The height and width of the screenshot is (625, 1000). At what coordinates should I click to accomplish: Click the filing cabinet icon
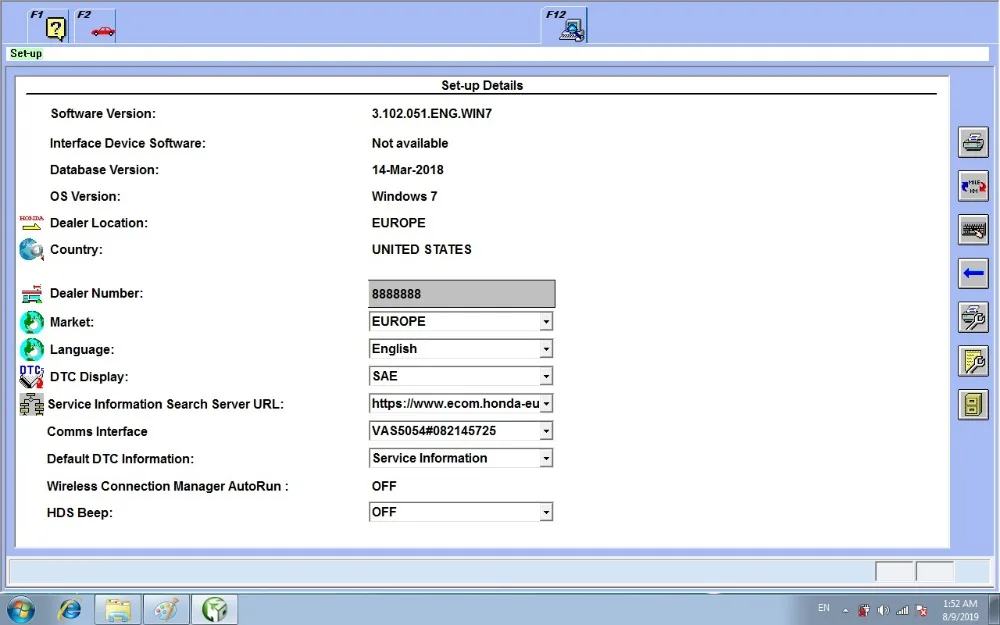(973, 404)
